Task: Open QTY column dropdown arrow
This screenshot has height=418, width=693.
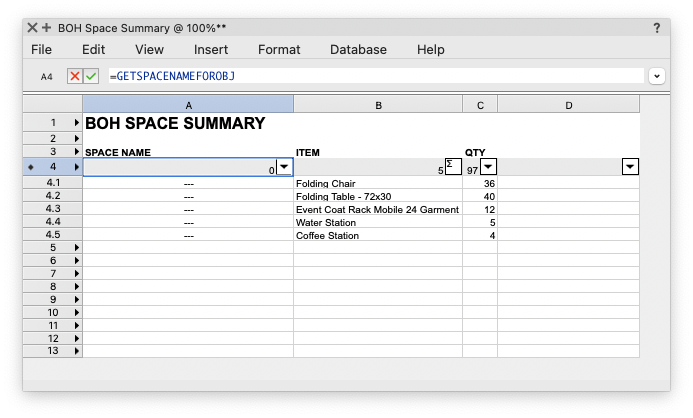Action: pyautogui.click(x=488, y=167)
